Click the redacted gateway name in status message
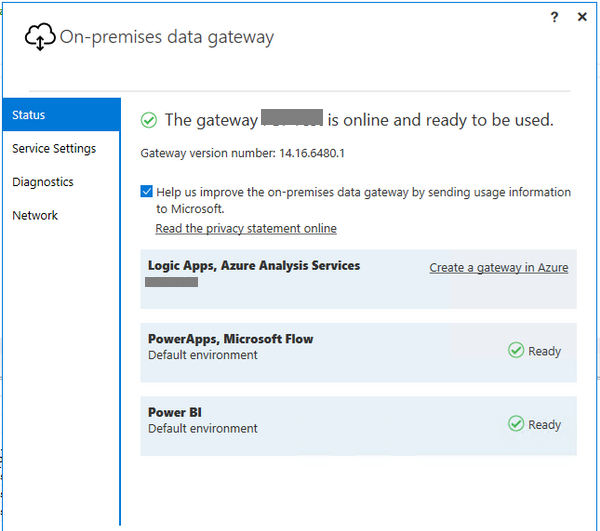Image resolution: width=600 pixels, height=531 pixels. (292, 117)
